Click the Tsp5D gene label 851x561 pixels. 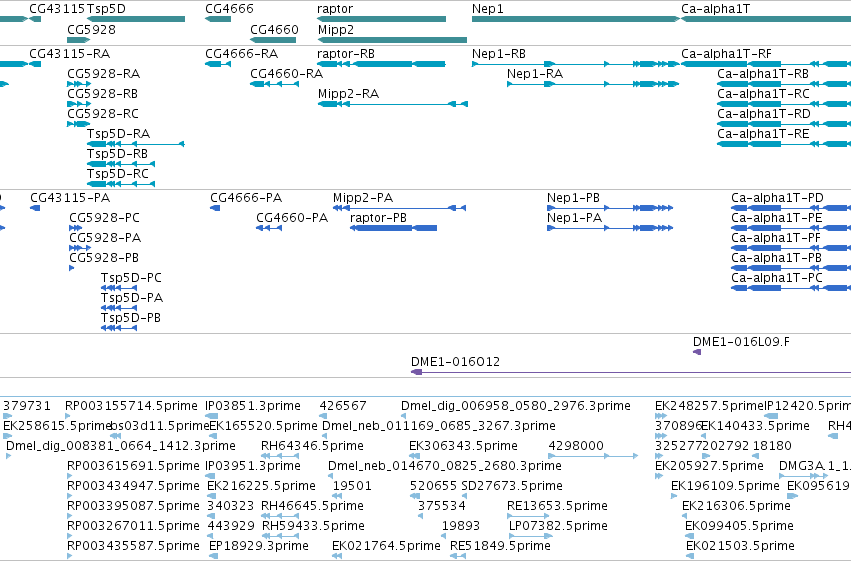point(106,9)
